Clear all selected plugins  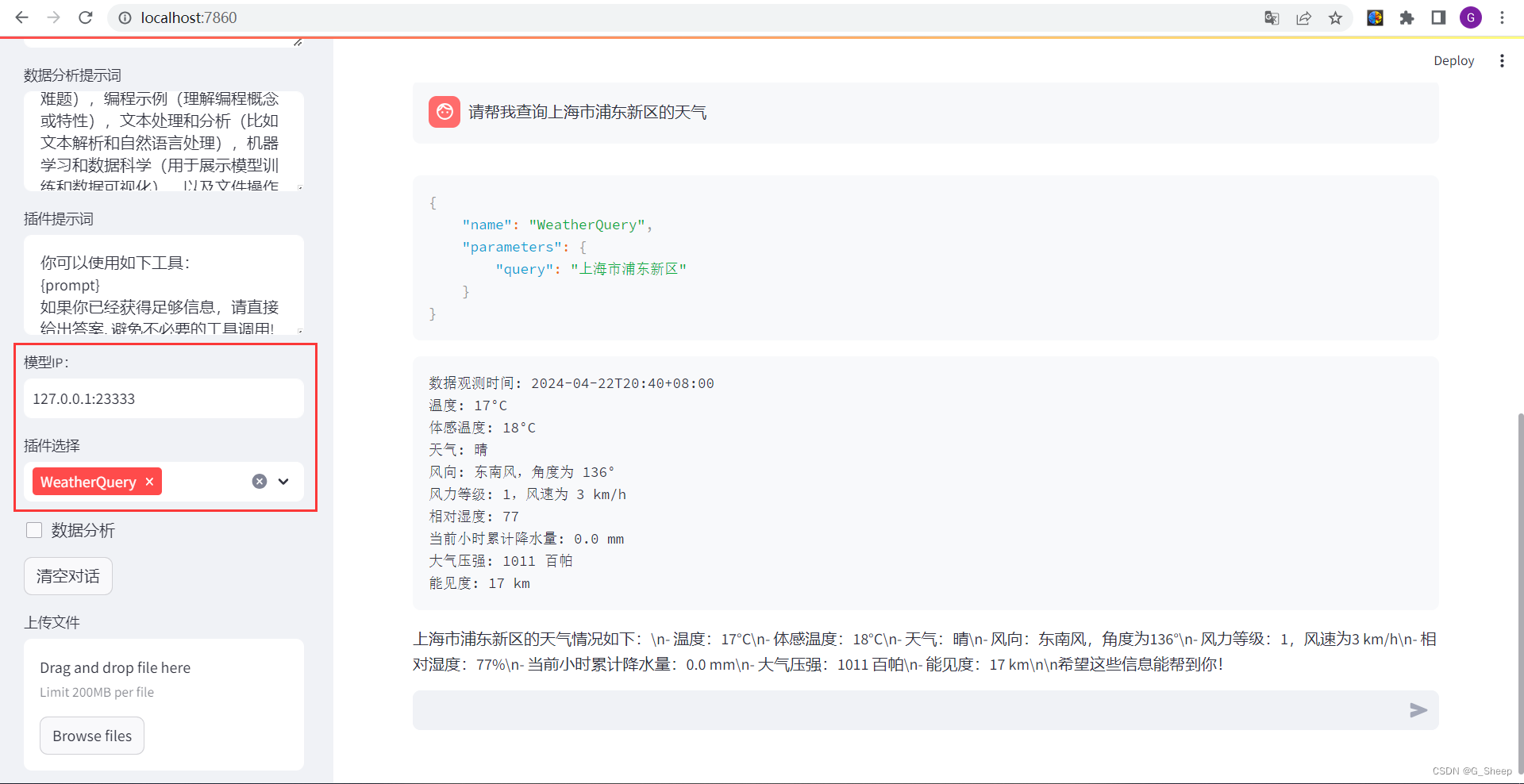coord(260,481)
